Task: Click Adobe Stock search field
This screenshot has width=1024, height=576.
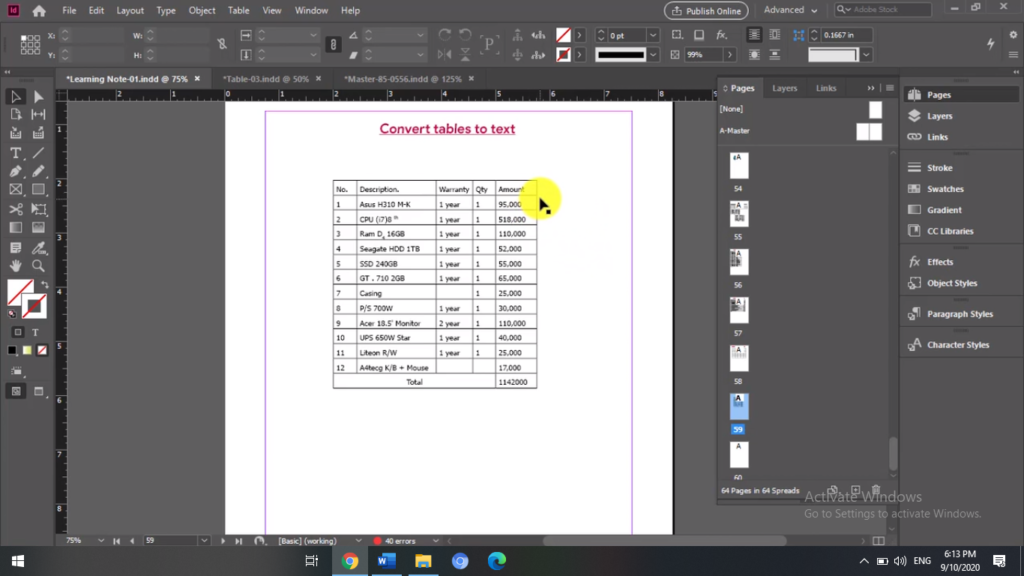Action: click(883, 10)
